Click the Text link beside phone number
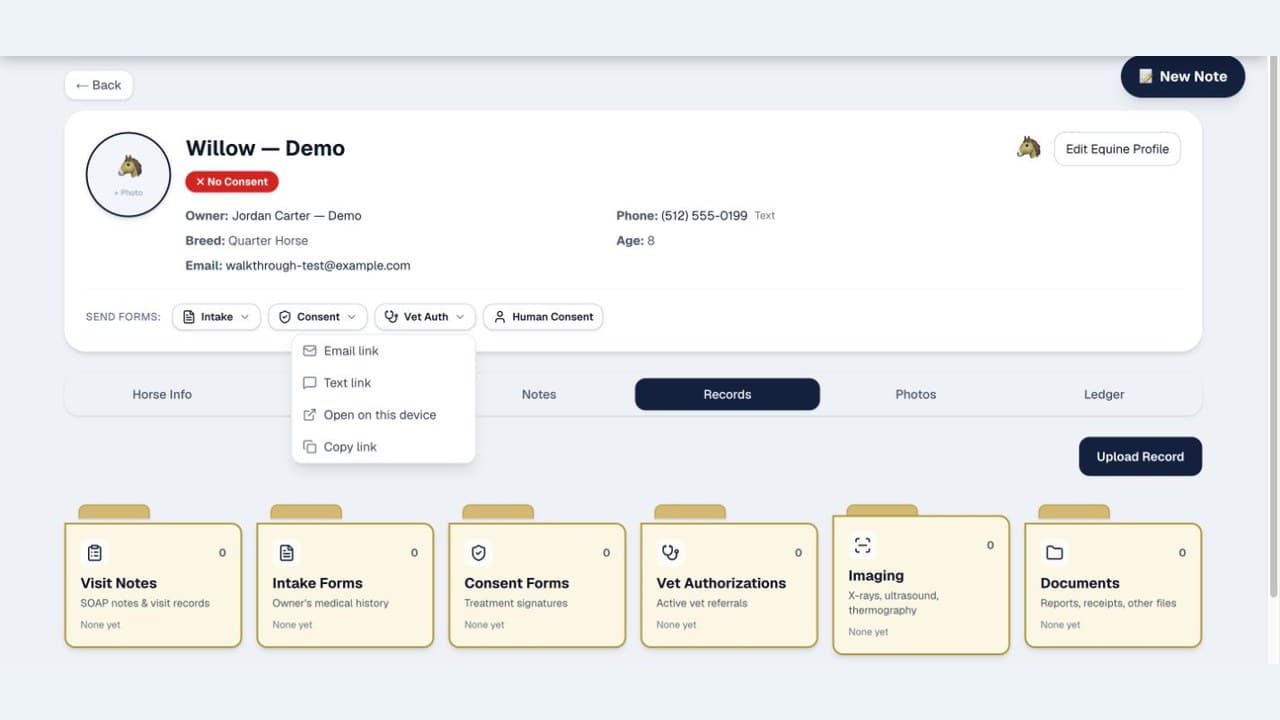 click(x=765, y=216)
